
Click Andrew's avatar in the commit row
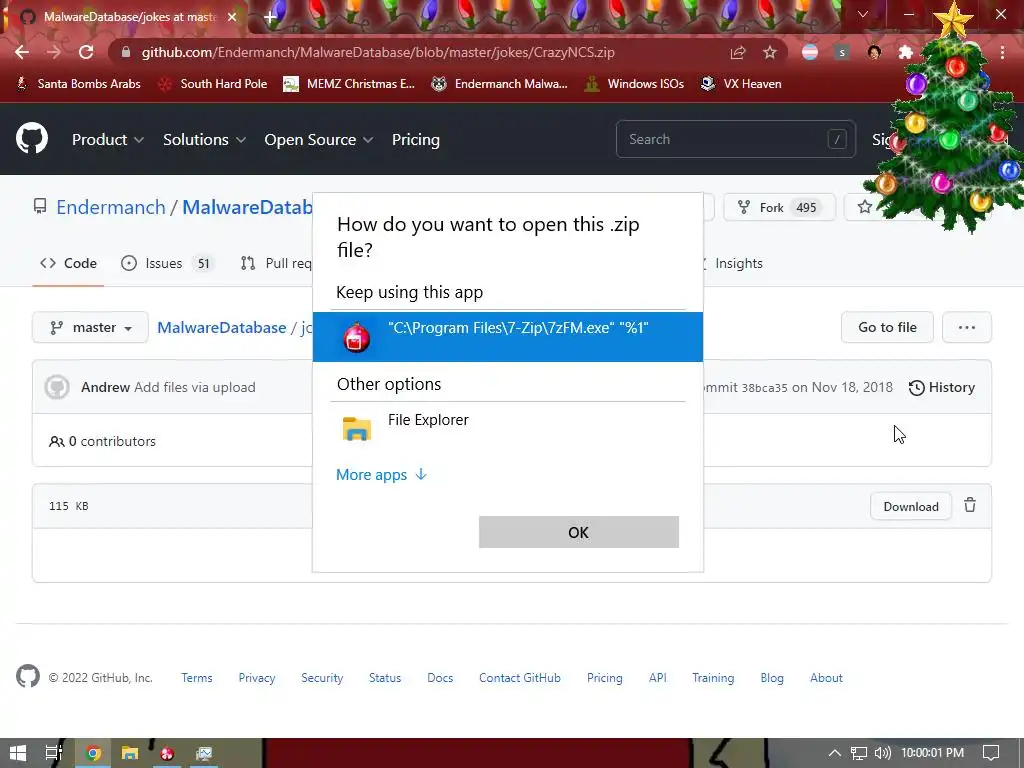(57, 387)
